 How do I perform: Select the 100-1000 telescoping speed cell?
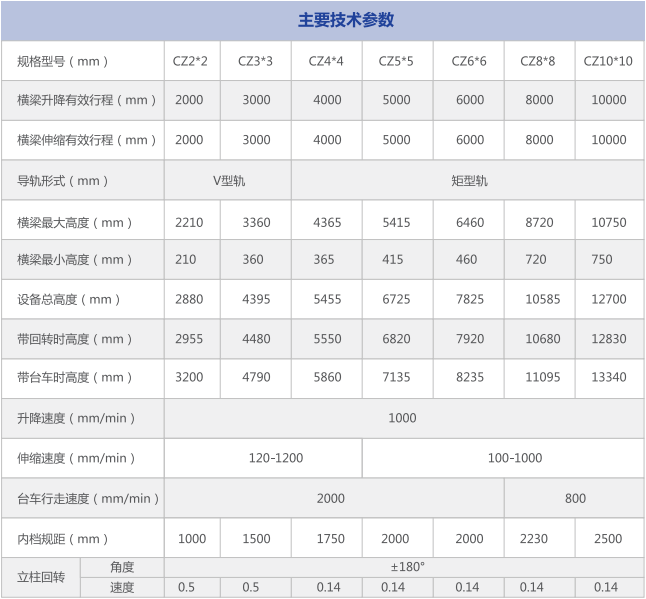[x=503, y=458]
